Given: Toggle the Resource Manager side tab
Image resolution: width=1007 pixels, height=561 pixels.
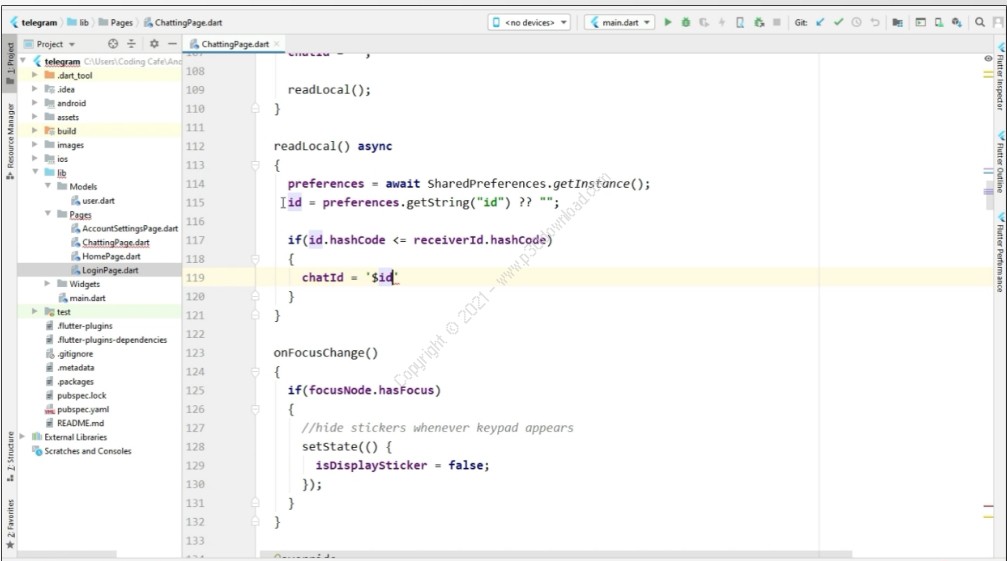Looking at the screenshot, I should 10,141.
